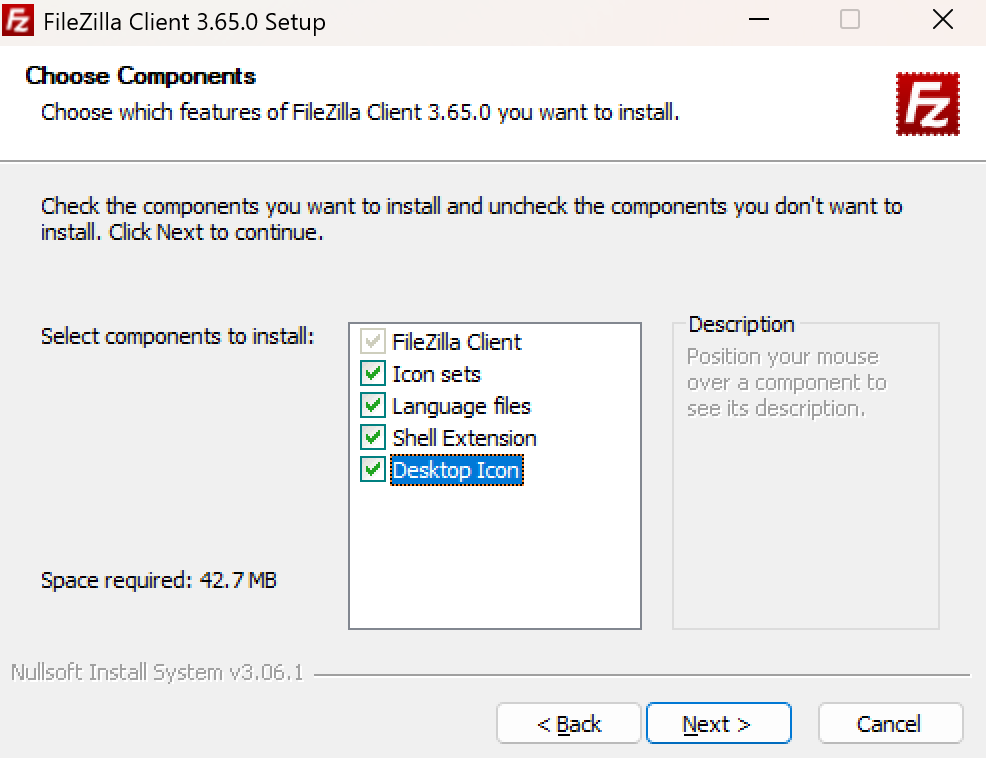Screen dimensions: 986x758
Task: Select the Icon sets component label
Action: point(436,374)
